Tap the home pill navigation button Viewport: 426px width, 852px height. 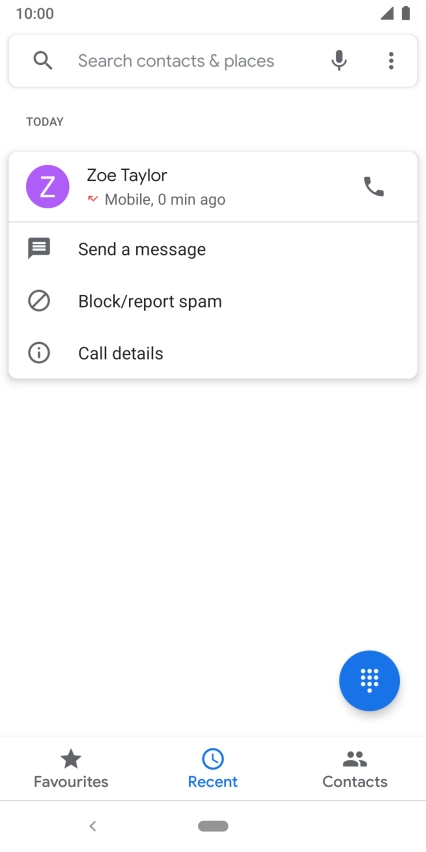point(213,826)
